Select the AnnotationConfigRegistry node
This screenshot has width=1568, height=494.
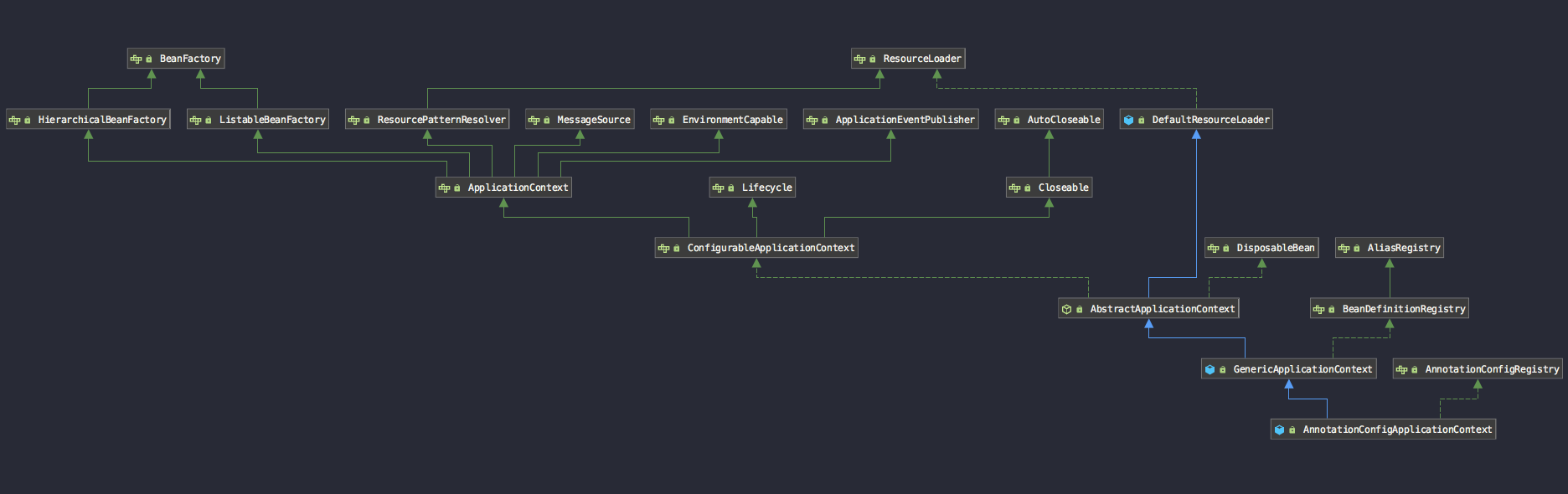[x=1478, y=369]
